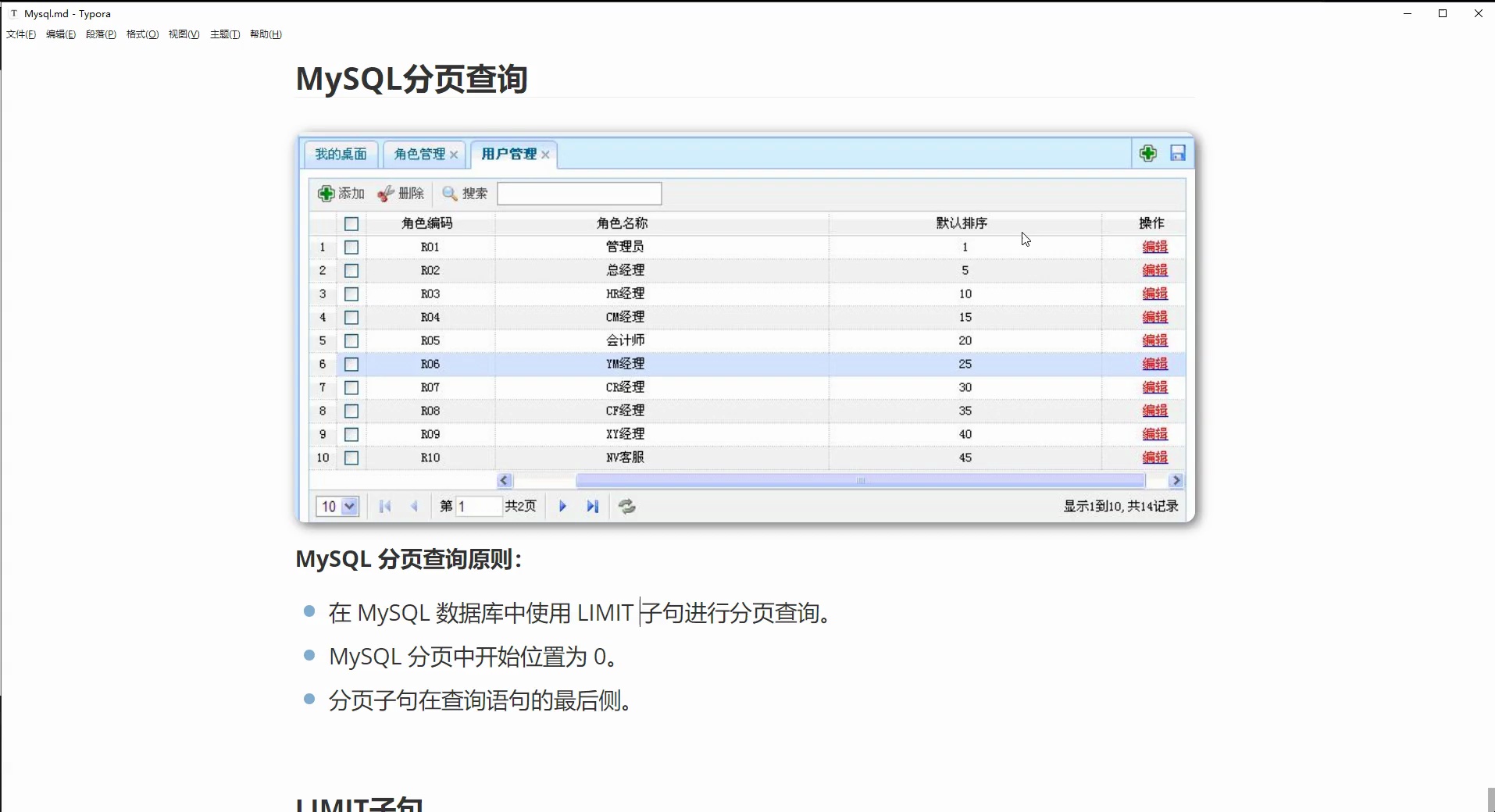Image resolution: width=1495 pixels, height=812 pixels.
Task: Switch to the 我的桌面 tab
Action: (341, 155)
